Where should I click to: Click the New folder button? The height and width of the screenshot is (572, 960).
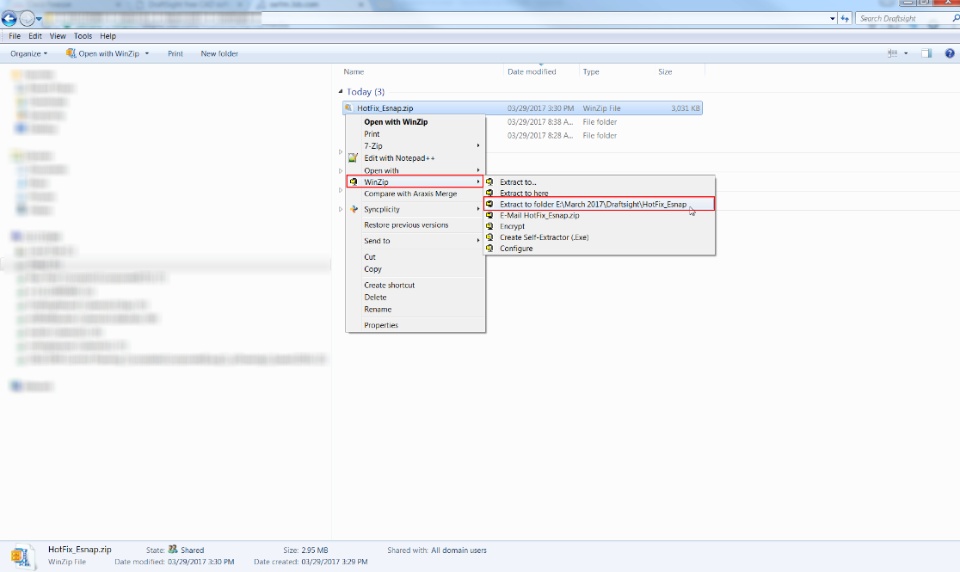(219, 53)
